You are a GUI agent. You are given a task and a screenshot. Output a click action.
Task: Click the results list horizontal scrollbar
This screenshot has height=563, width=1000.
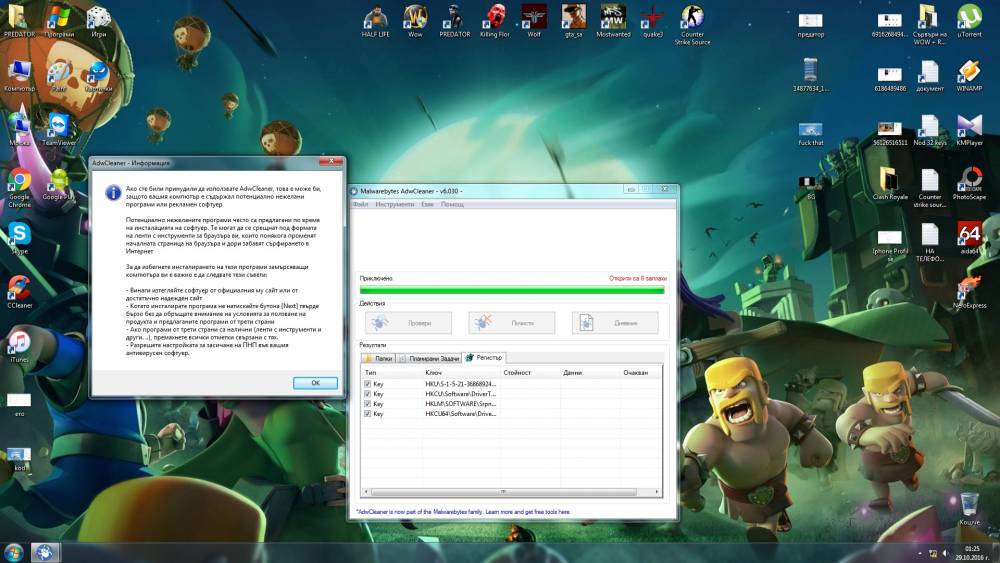point(503,492)
